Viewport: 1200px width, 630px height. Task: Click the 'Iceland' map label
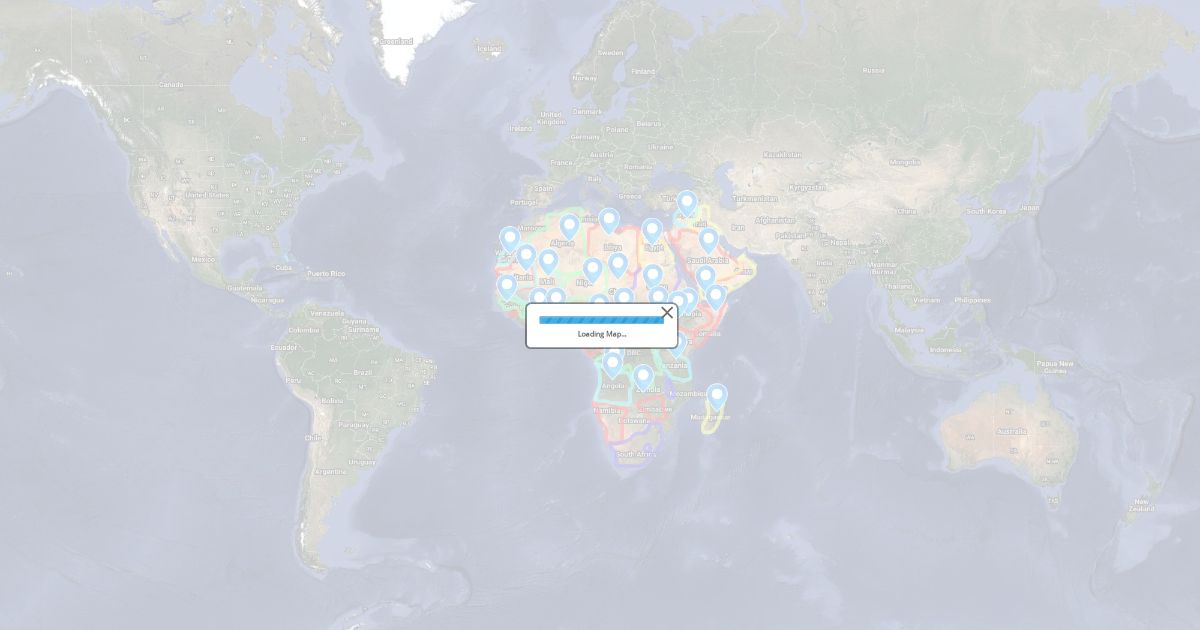(x=490, y=47)
